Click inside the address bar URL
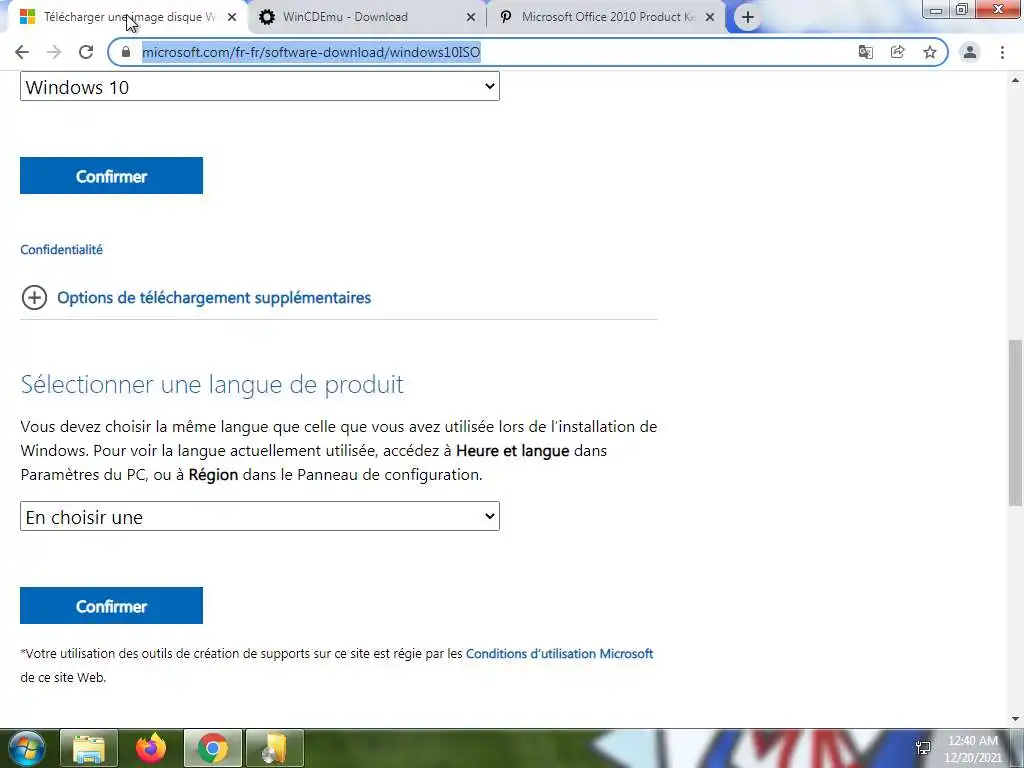 coord(311,52)
